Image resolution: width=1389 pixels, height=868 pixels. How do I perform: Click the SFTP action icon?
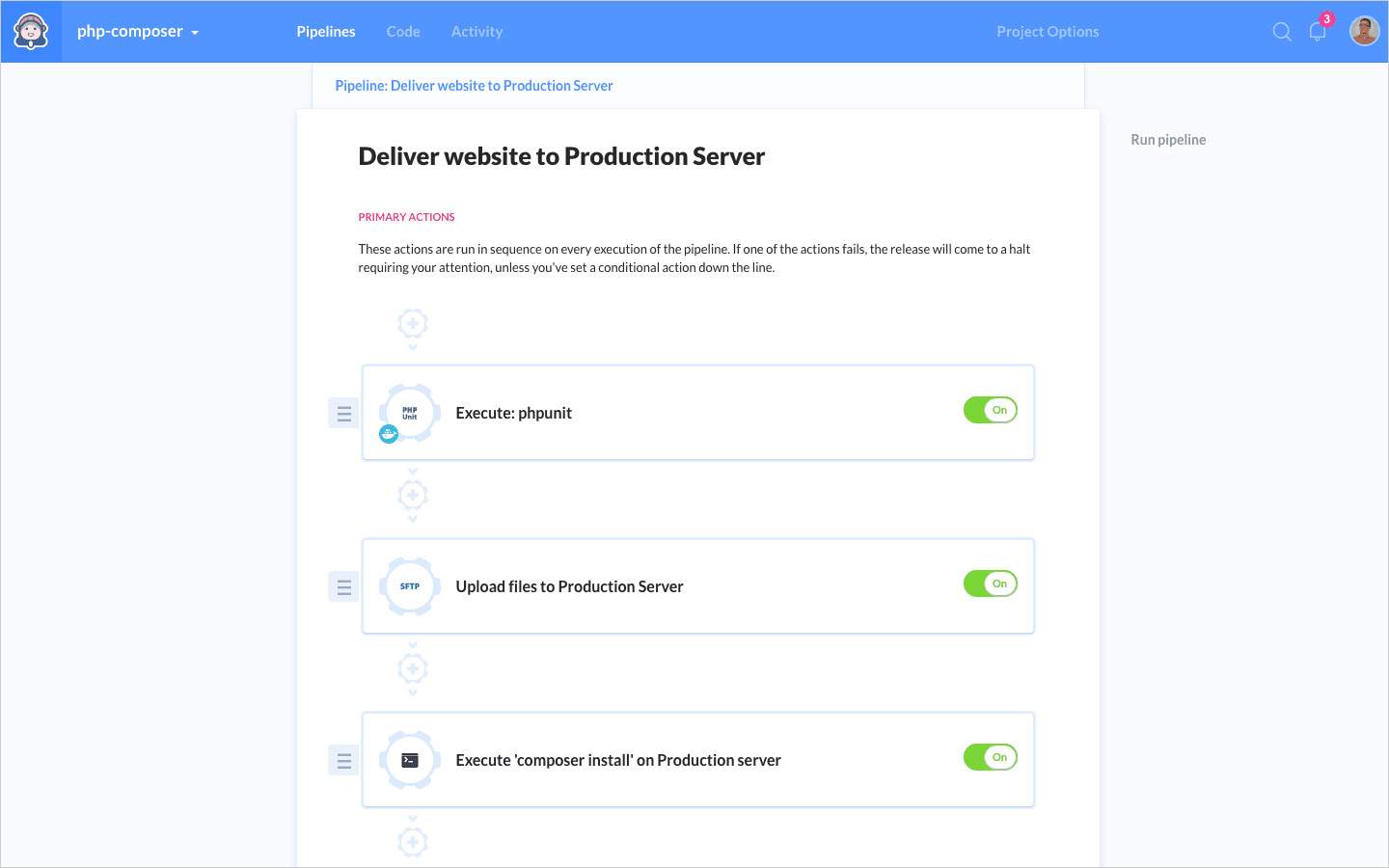click(x=410, y=586)
